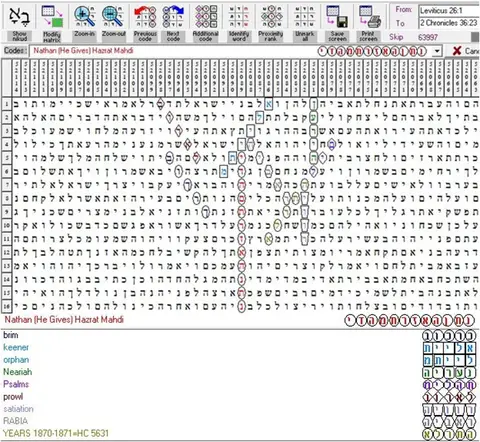Click the Proximity rank icon

coord(271,16)
